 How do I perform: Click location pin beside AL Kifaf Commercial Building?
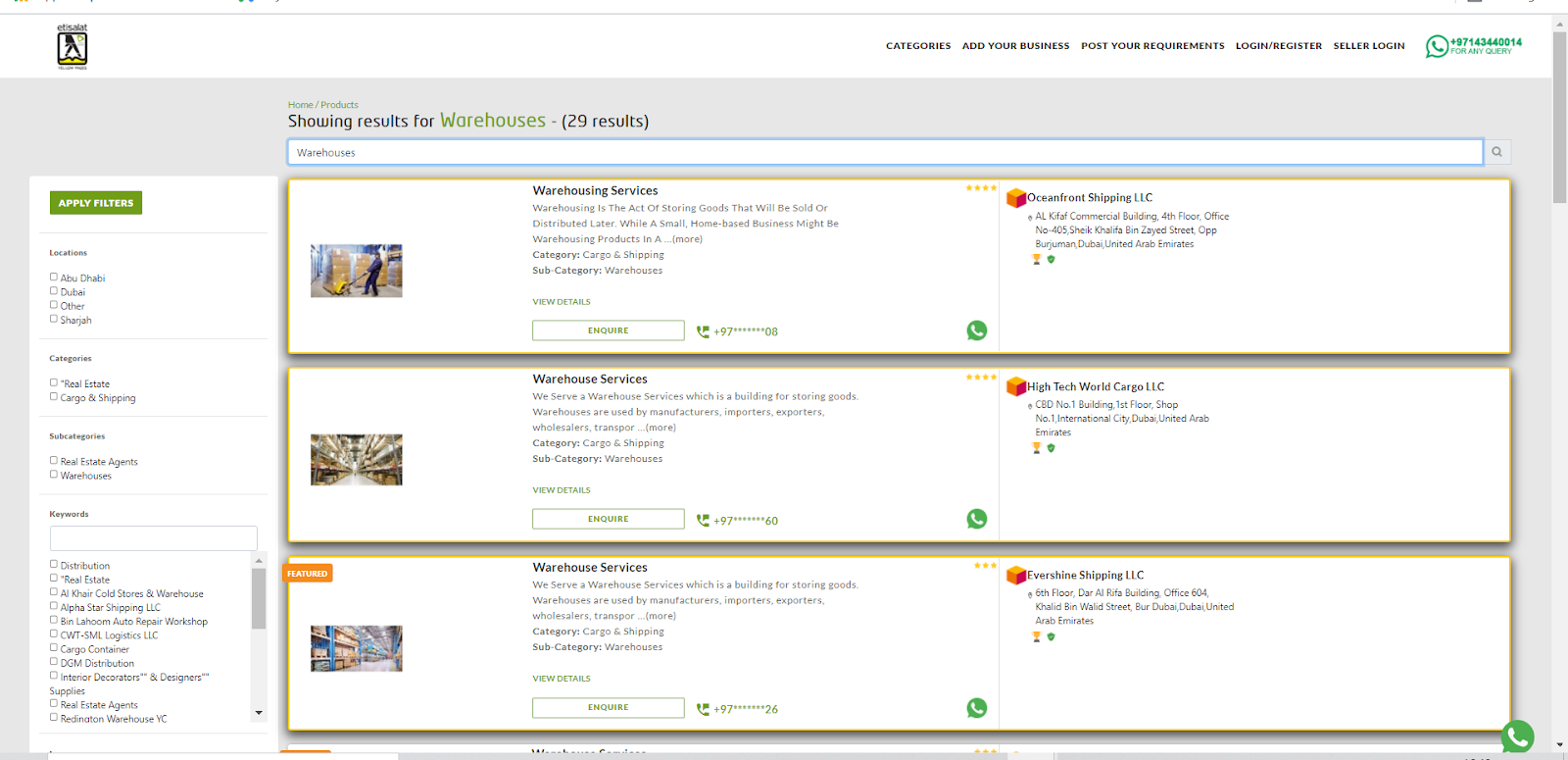tap(1030, 218)
